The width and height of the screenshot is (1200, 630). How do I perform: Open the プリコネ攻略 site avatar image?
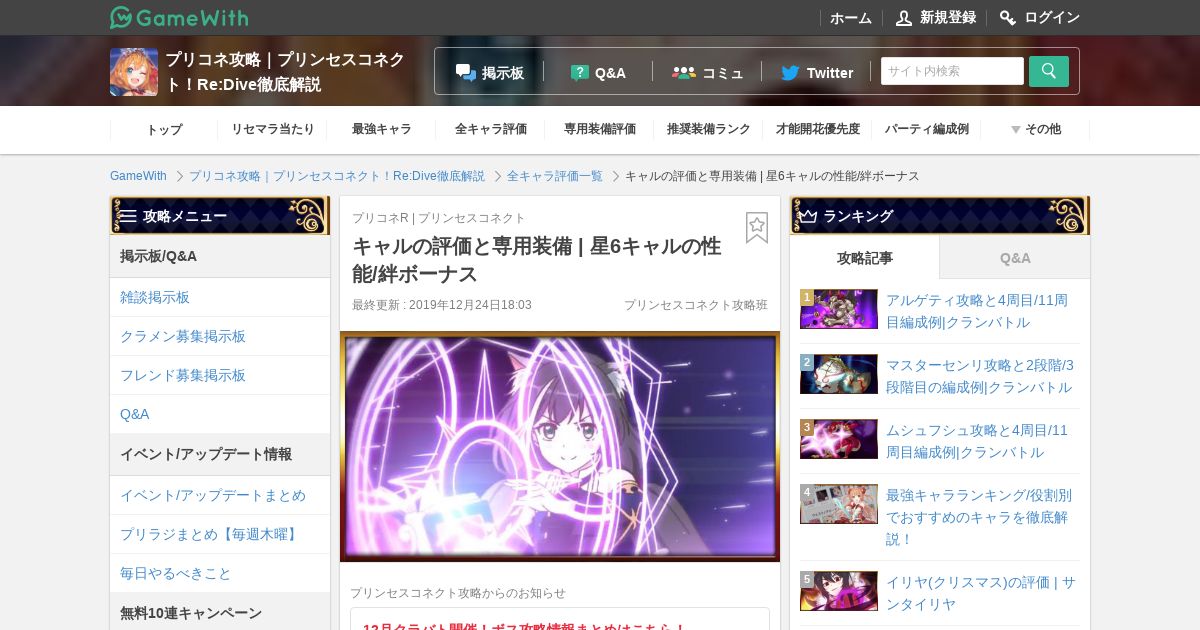click(x=134, y=72)
